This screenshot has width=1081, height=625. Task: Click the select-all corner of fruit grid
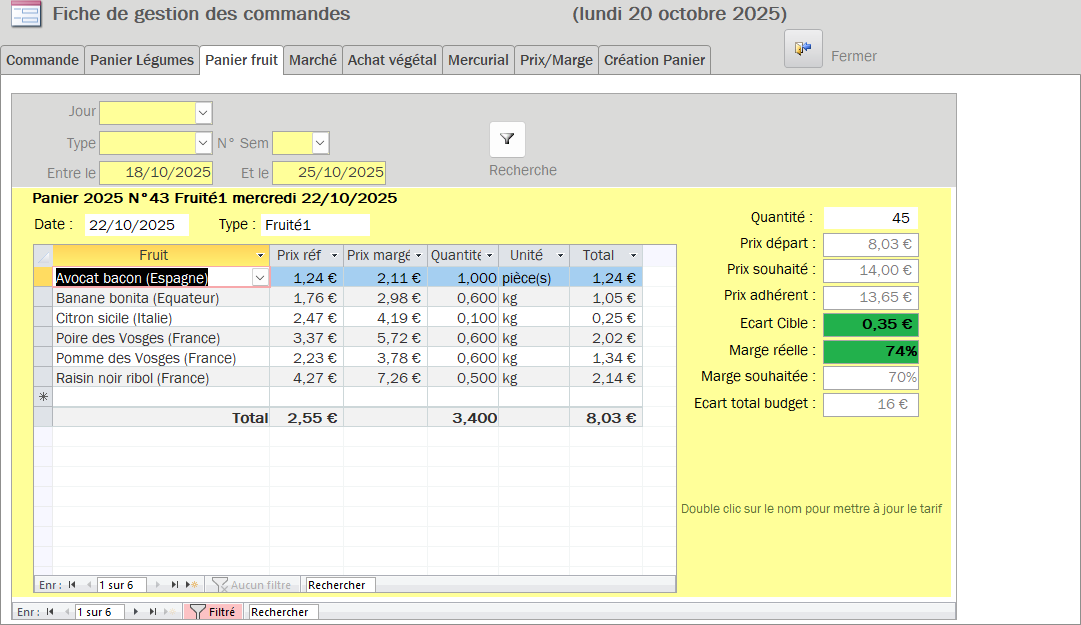click(43, 256)
